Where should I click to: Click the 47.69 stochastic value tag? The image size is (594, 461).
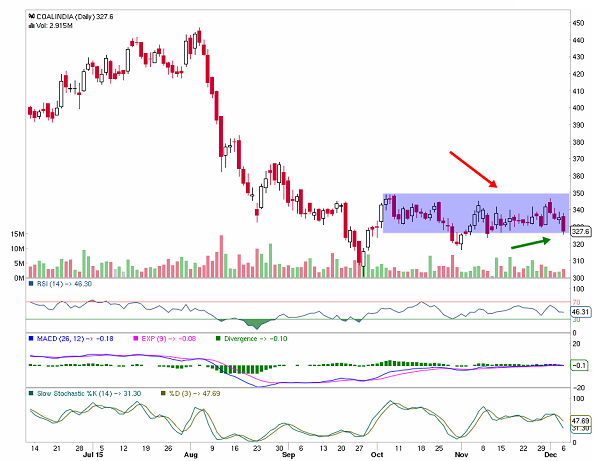[x=581, y=421]
